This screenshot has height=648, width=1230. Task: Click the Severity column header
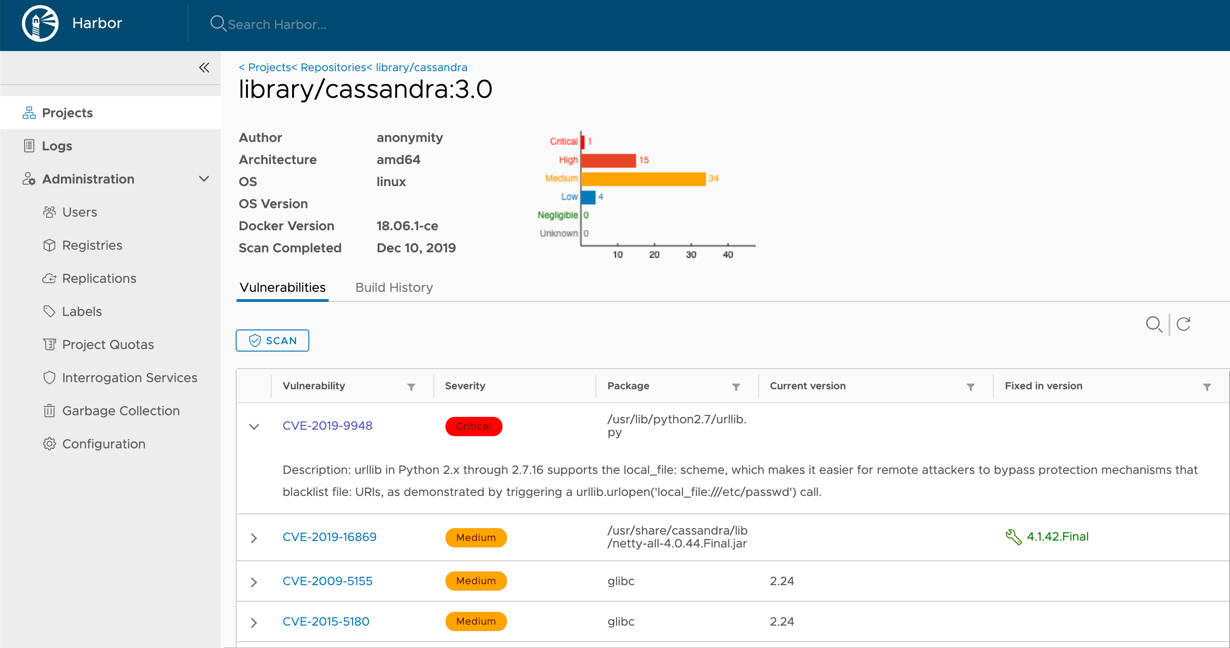[x=465, y=386]
